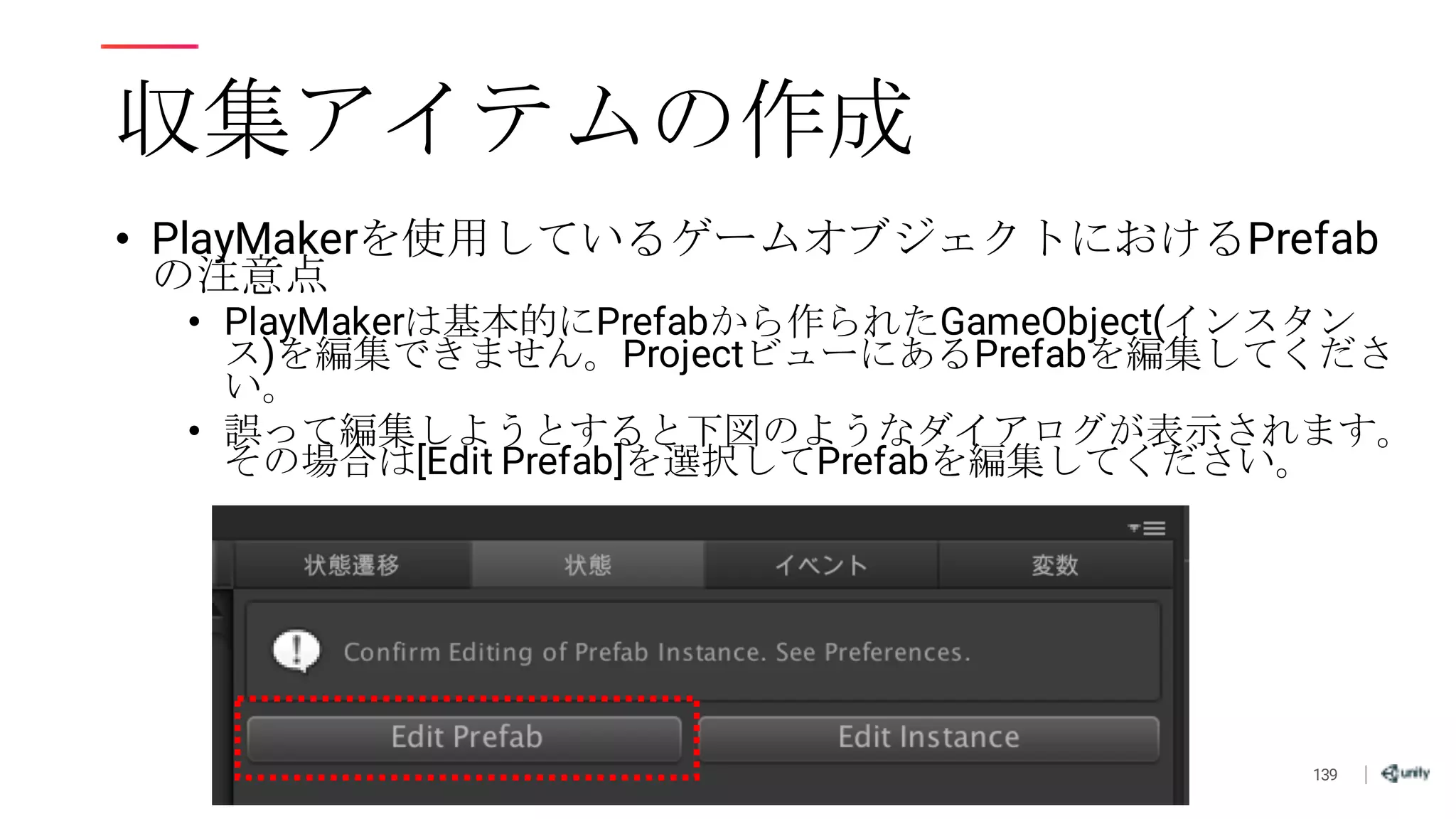Click the Confirm Editing of Prefab Instance message
1456x819 pixels.
656,652
